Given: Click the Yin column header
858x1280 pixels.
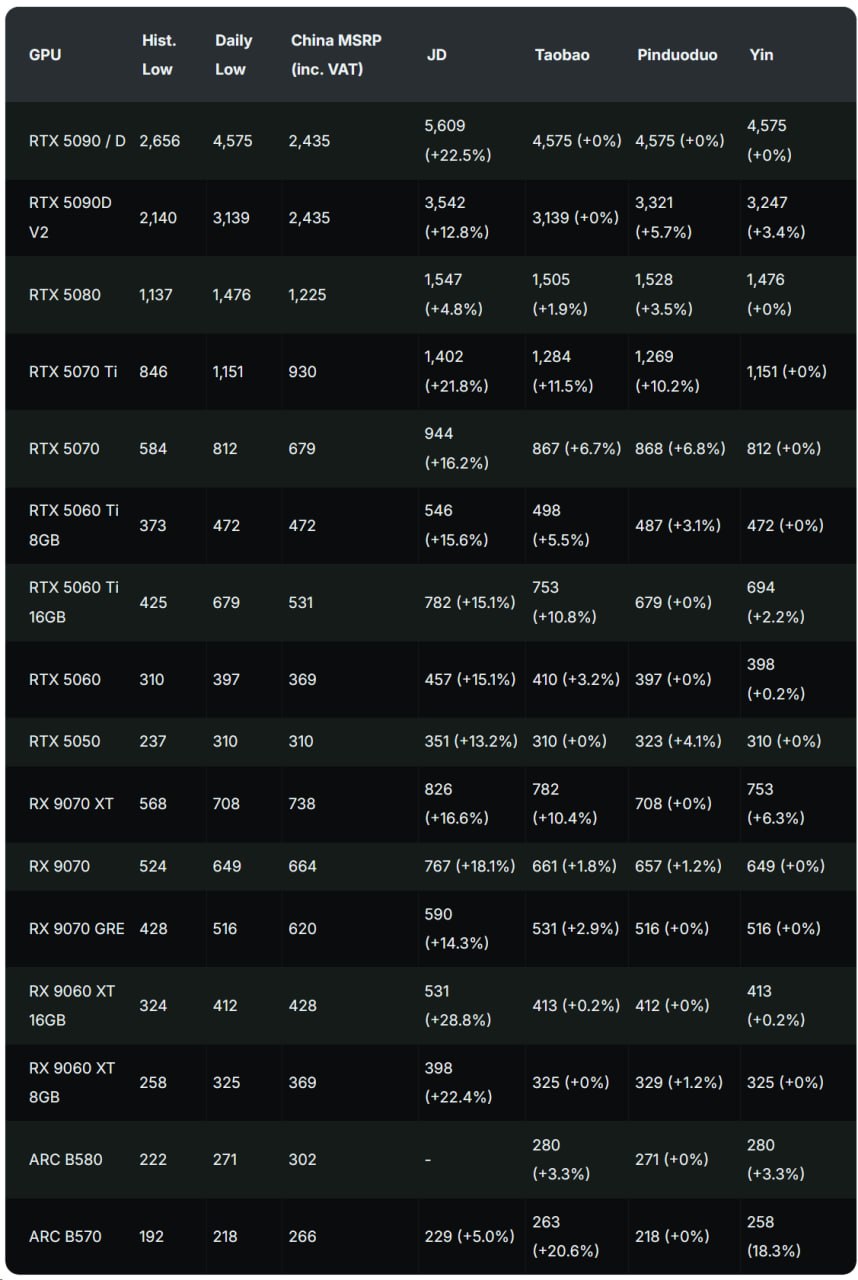Looking at the screenshot, I should tap(761, 55).
